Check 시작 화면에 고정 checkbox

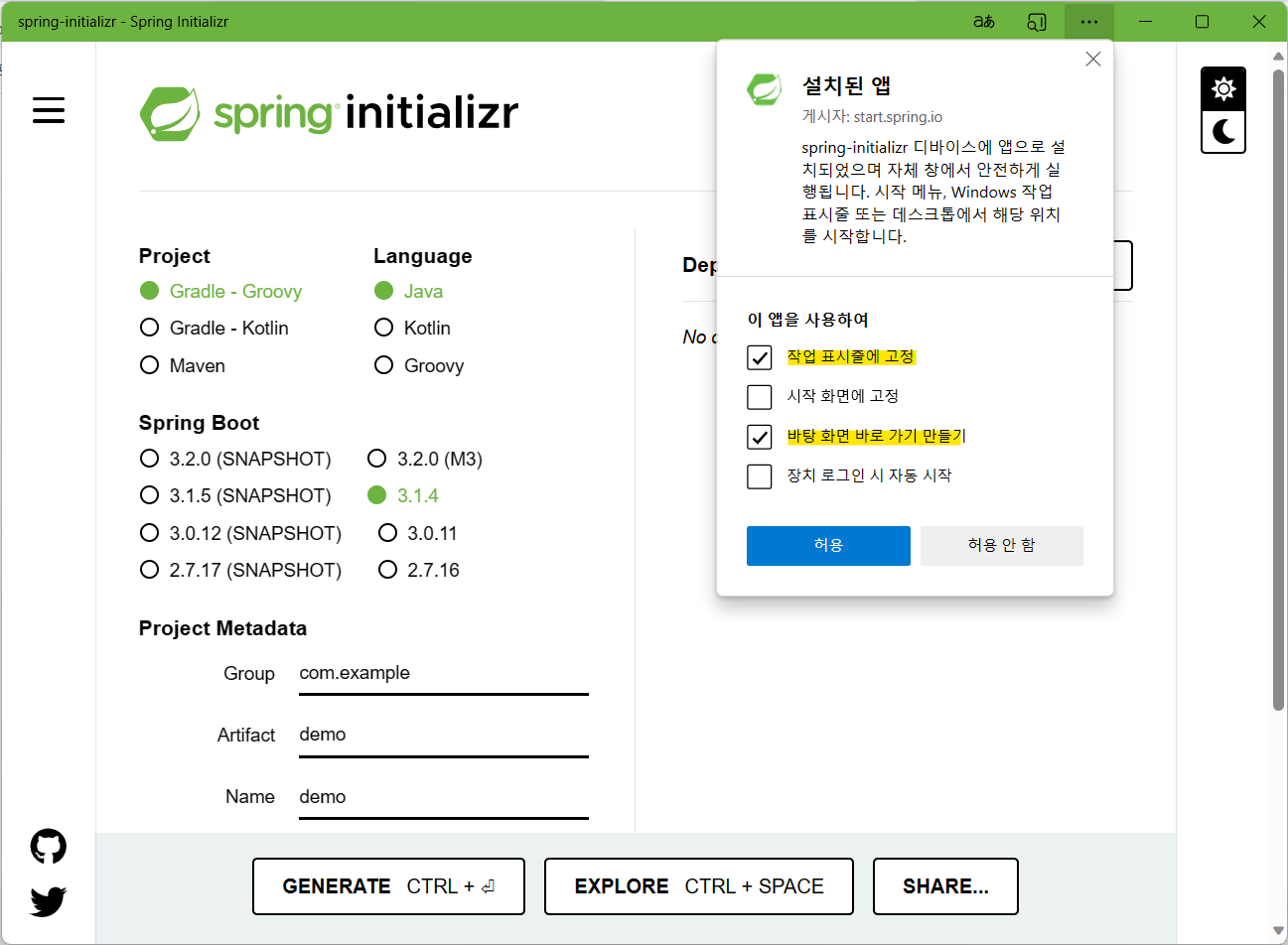(x=760, y=397)
